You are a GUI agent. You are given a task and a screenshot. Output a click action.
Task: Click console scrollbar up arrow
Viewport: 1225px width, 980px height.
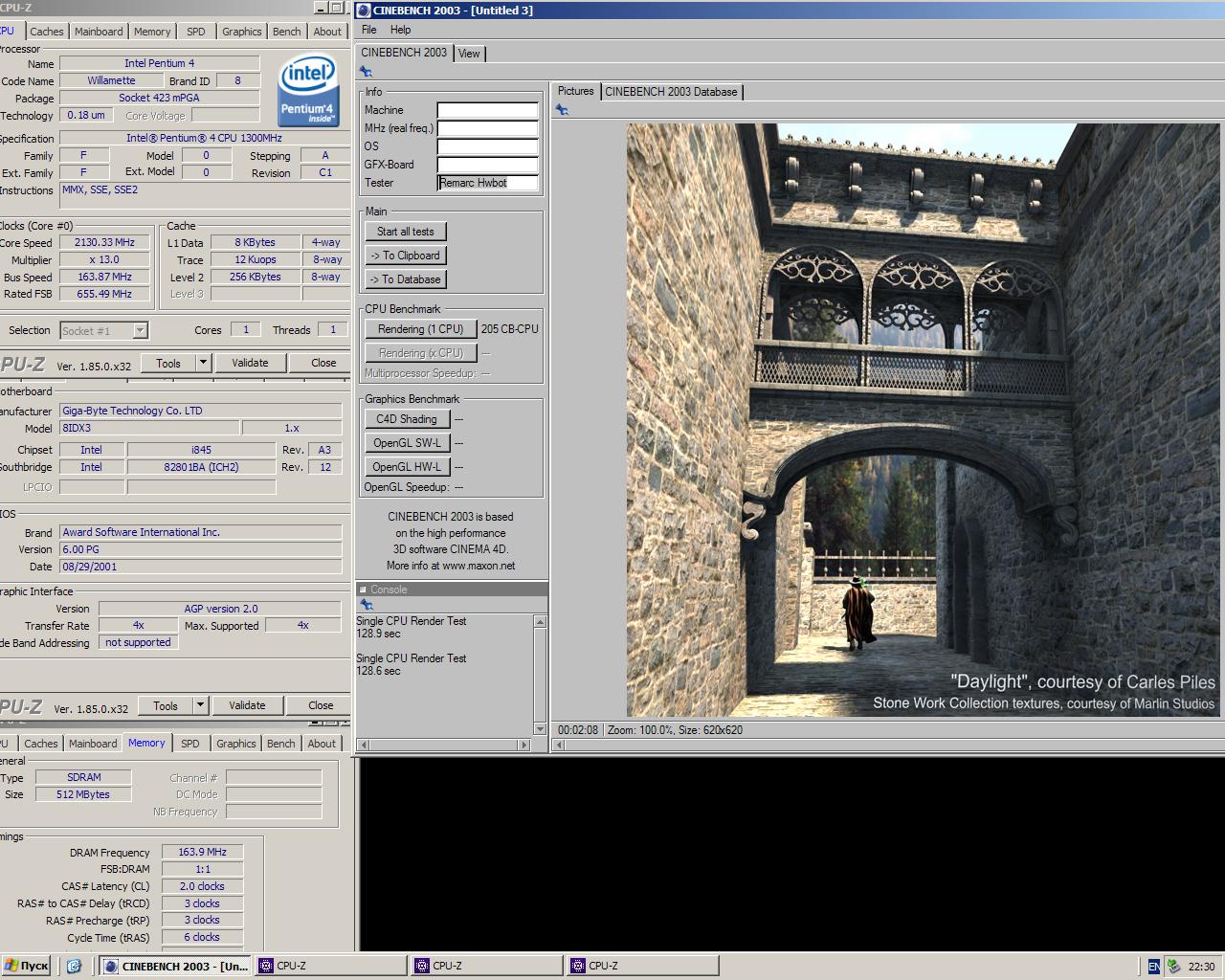click(x=540, y=622)
